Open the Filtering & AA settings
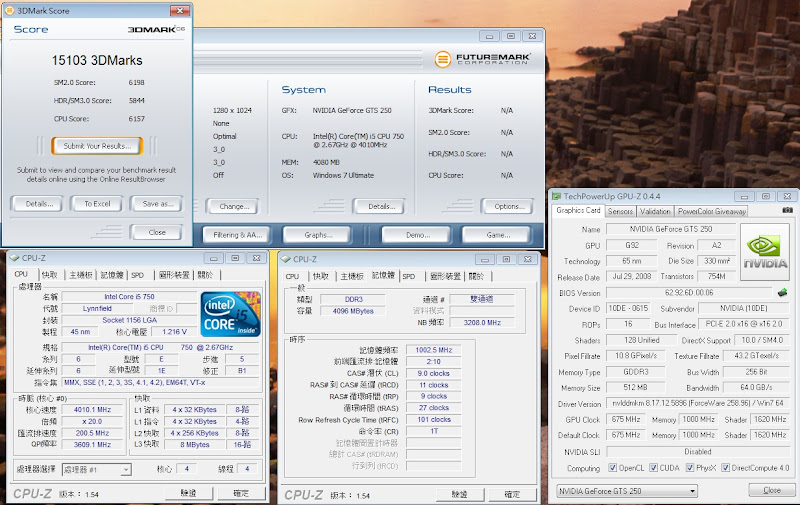The height and width of the screenshot is (505, 800). 237,235
